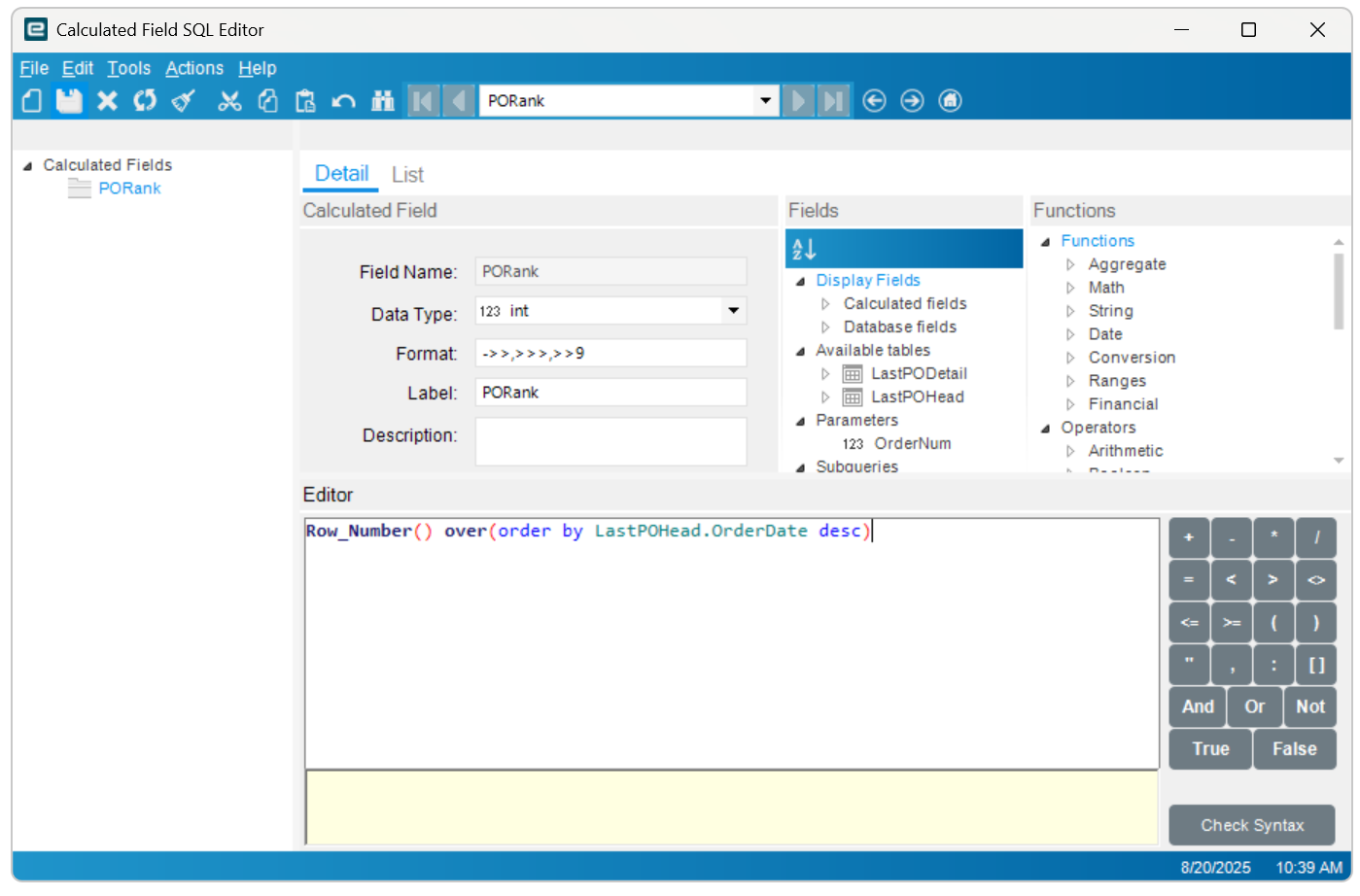
Task: Click the Check Syntax button
Action: (1251, 825)
